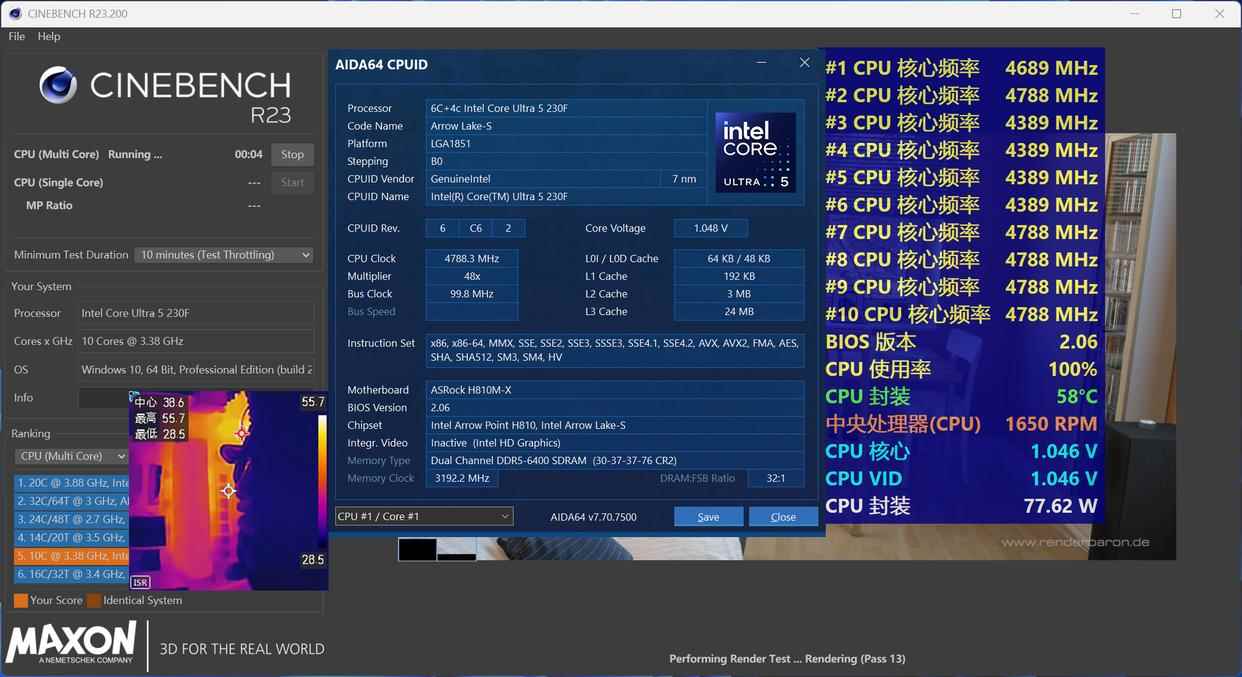Click the thermal camera overlay image

pyautogui.click(x=230, y=490)
